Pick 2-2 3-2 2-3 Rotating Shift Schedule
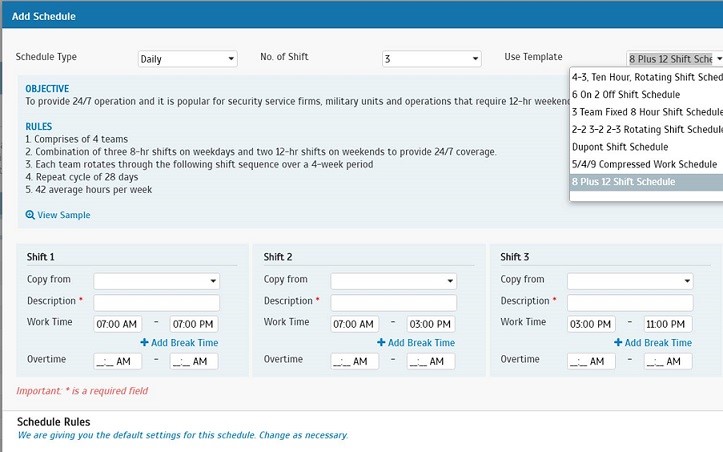This screenshot has height=452, width=723. pyautogui.click(x=646, y=129)
